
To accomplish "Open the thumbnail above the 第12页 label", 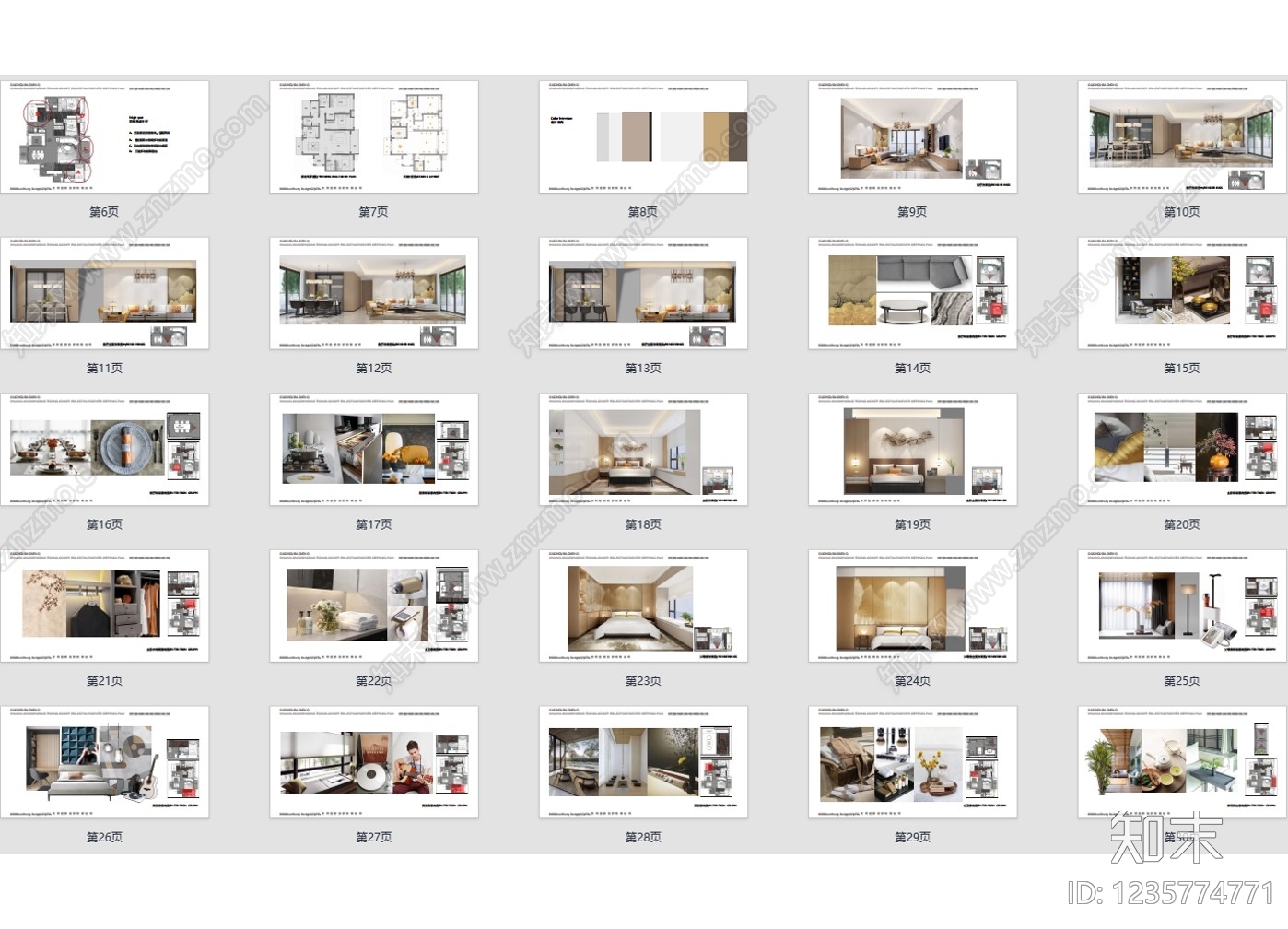I will click(x=374, y=293).
